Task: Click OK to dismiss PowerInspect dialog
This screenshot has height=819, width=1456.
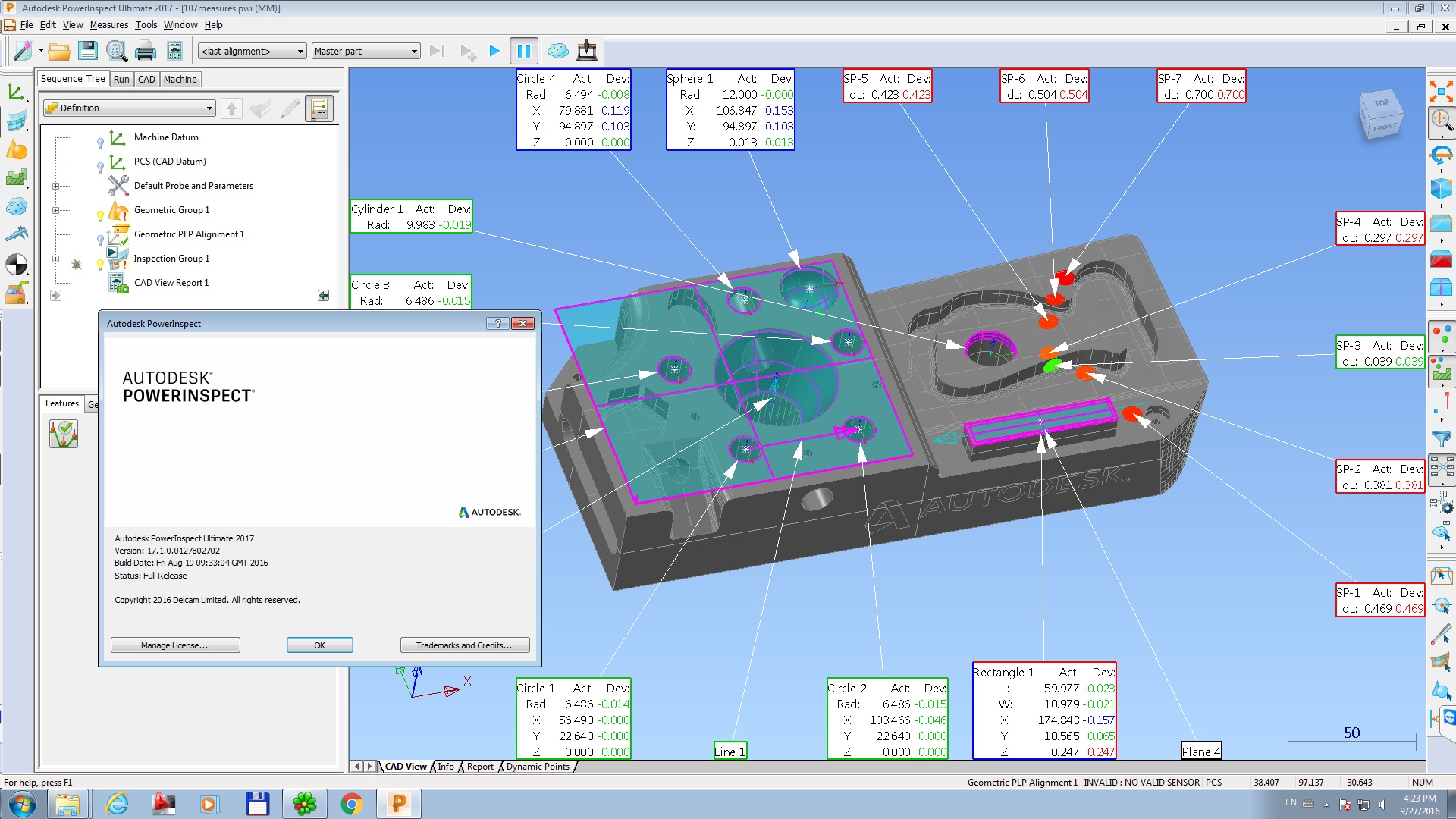Action: tap(318, 645)
